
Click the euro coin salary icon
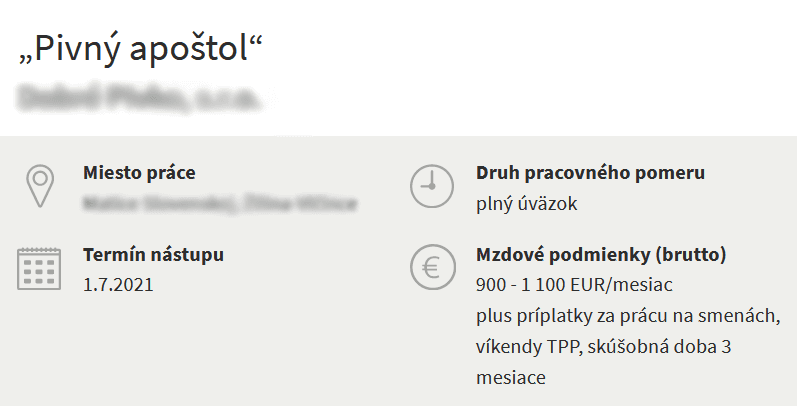coord(431,267)
